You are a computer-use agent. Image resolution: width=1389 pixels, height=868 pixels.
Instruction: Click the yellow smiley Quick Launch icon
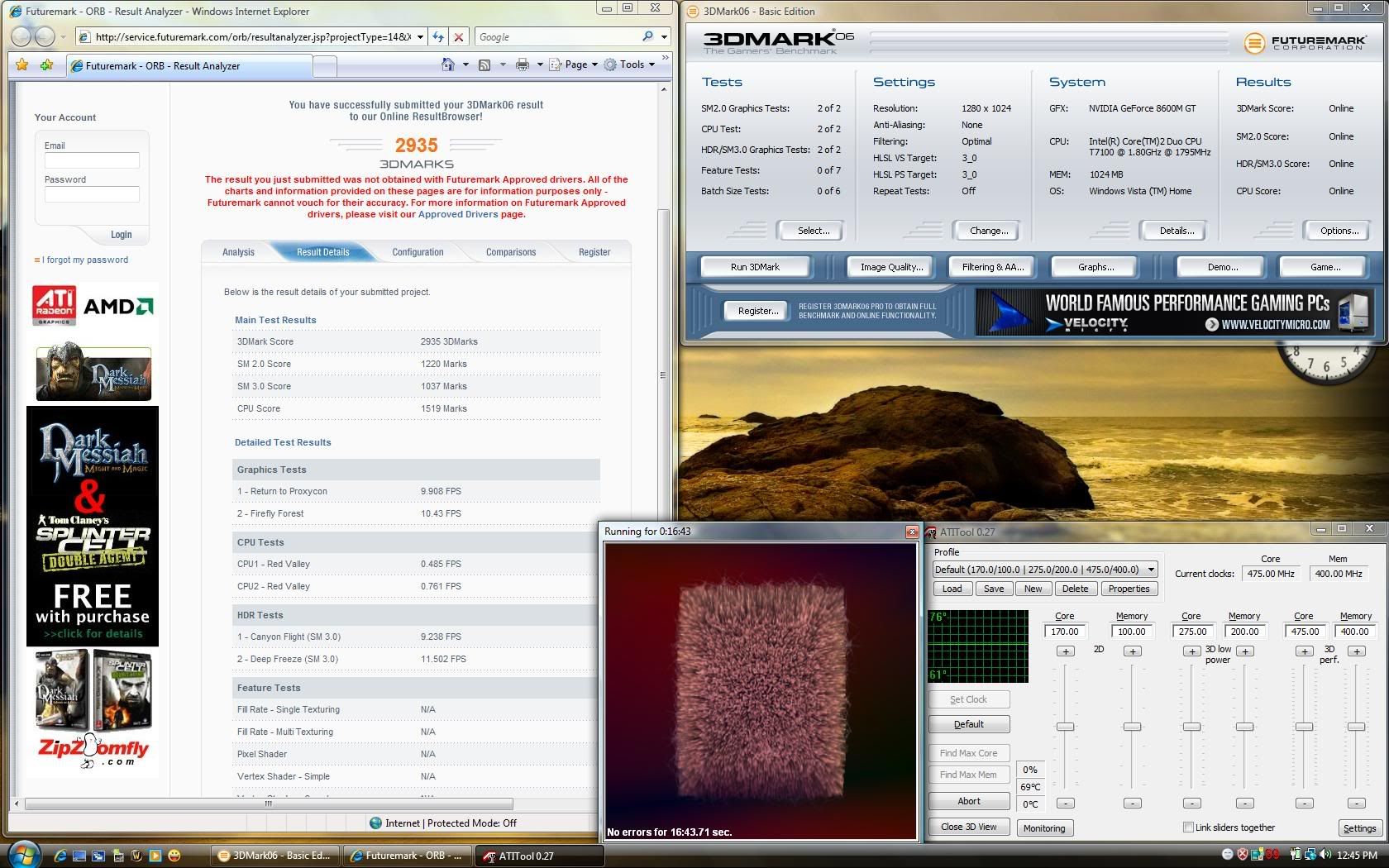174,856
